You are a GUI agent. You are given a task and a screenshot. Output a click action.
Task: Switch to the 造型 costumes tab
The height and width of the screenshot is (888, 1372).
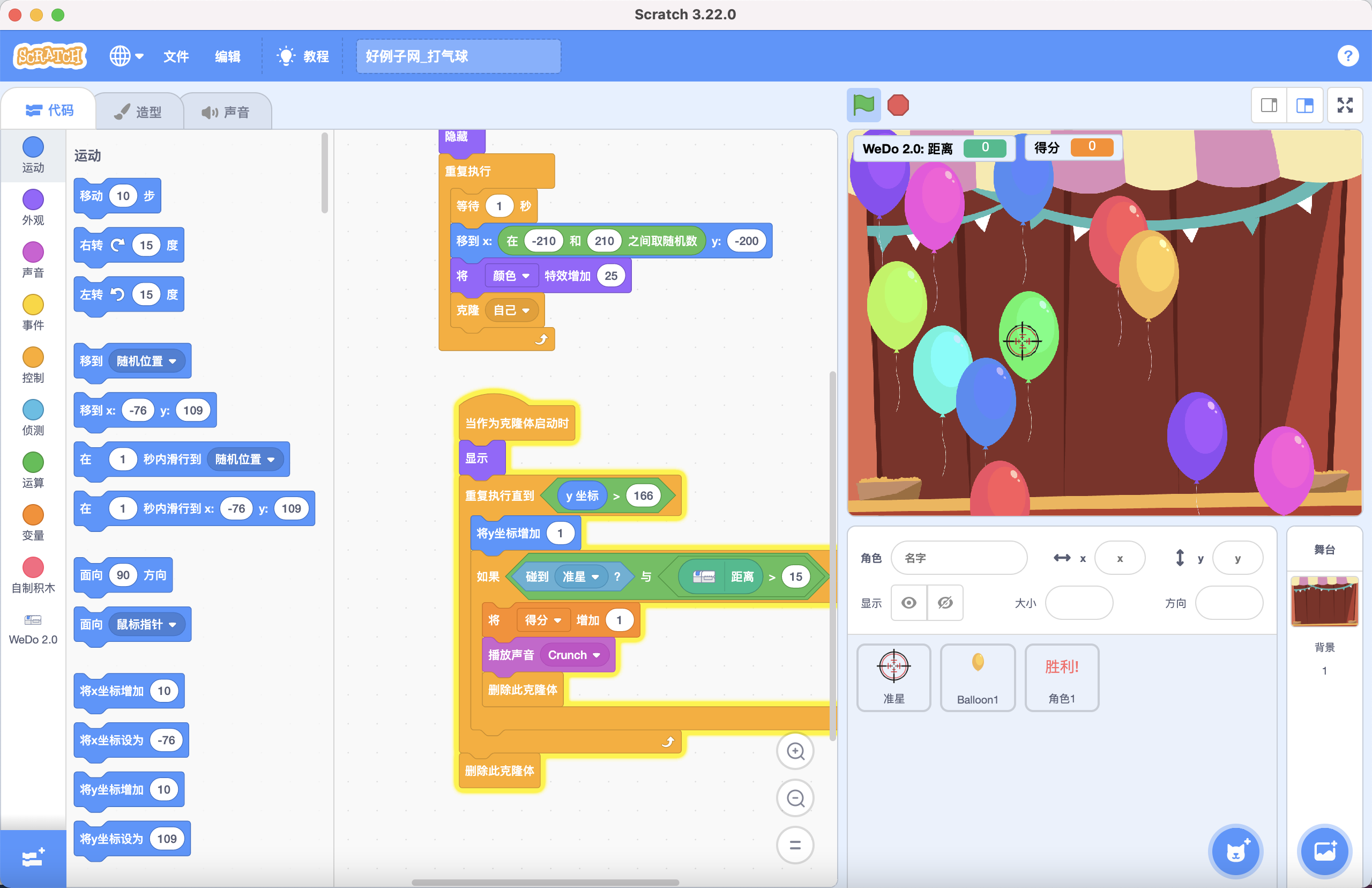[138, 112]
